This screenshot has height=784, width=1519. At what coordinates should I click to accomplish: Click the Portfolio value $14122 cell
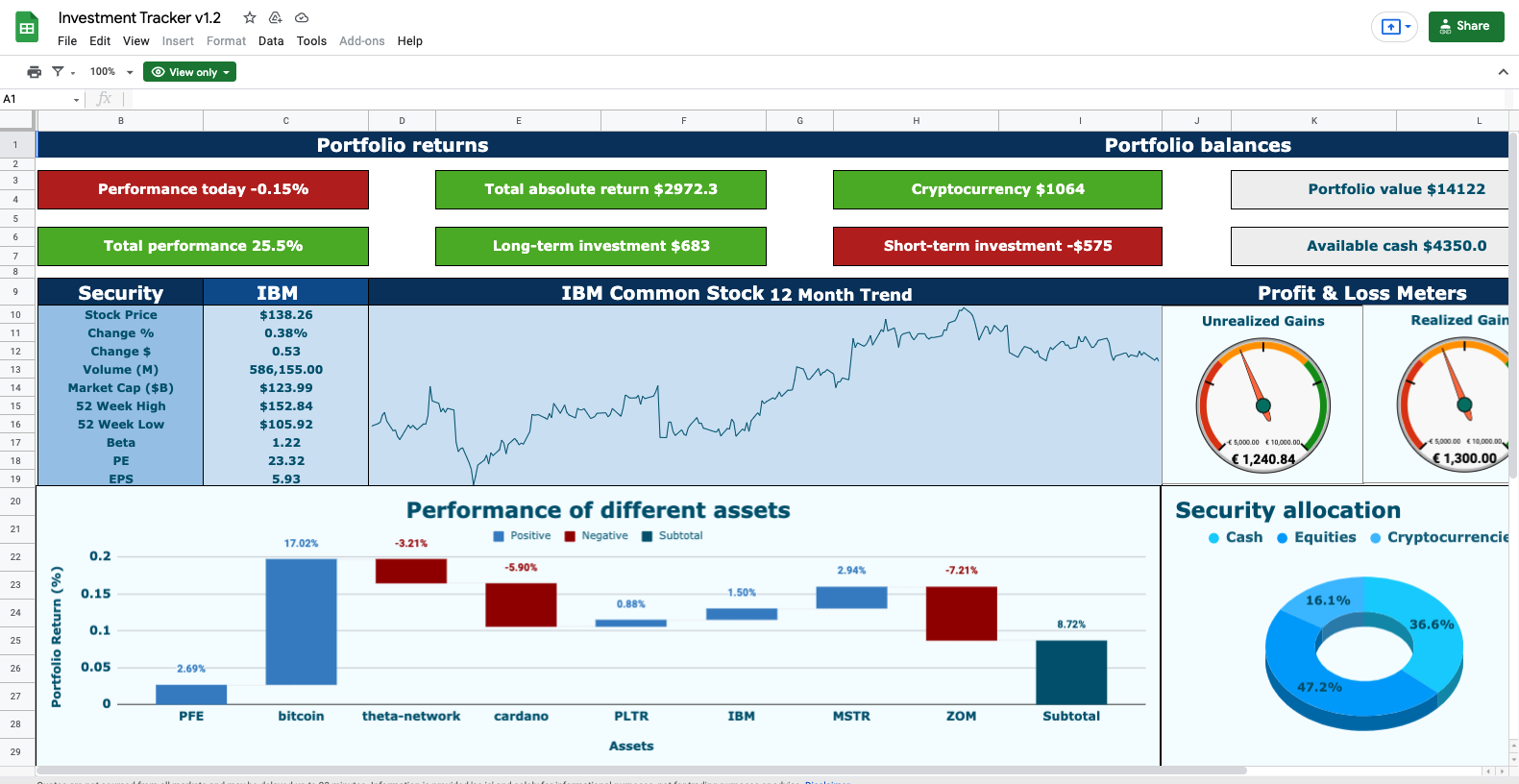pyautogui.click(x=1370, y=189)
